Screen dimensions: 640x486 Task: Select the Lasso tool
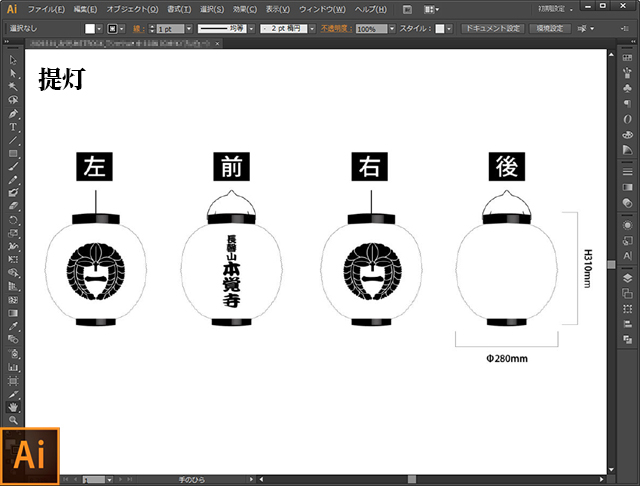13,100
